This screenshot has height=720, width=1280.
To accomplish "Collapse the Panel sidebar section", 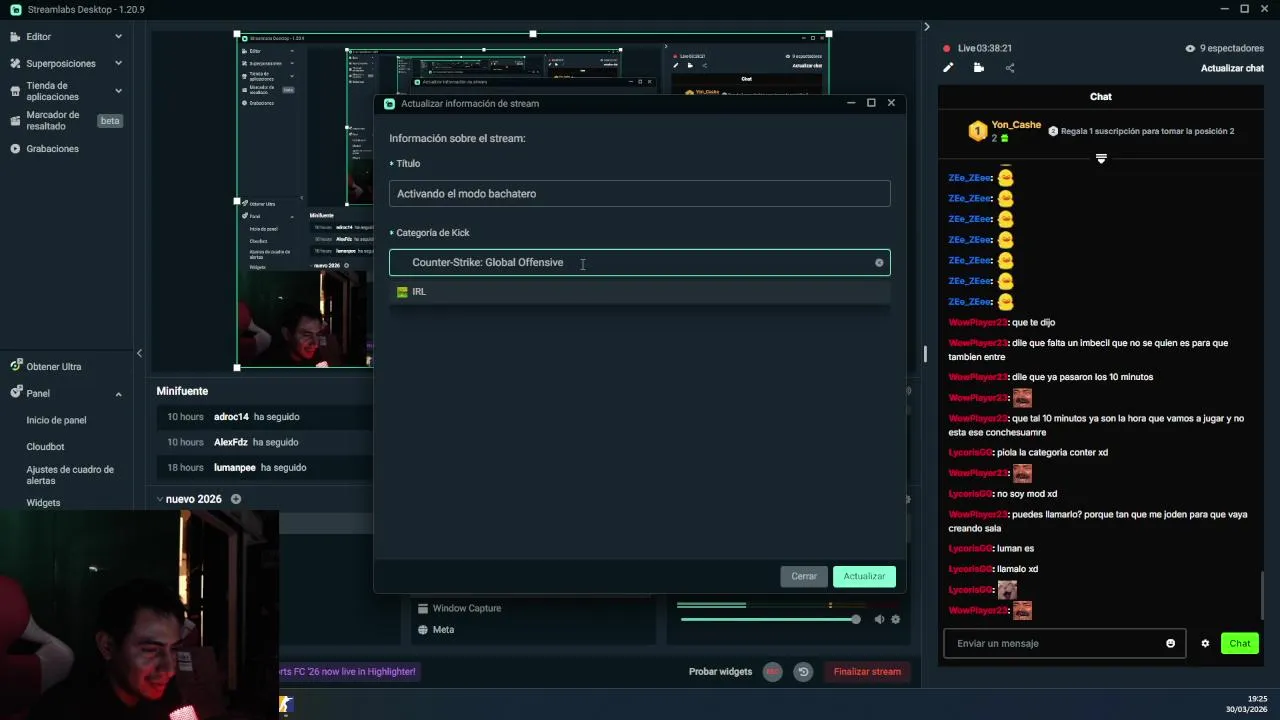I will point(118,394).
